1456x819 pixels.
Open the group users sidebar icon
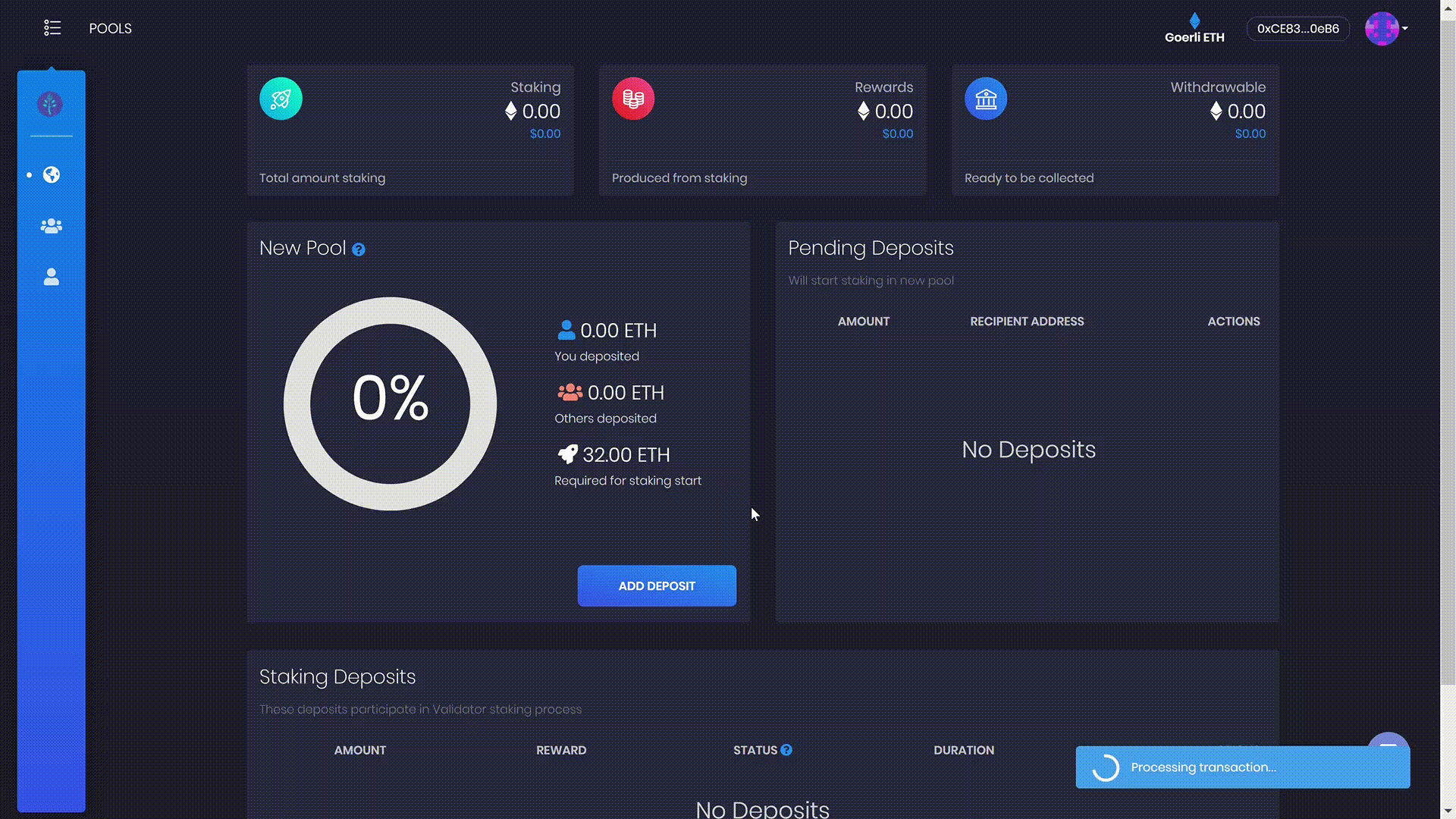(x=52, y=226)
